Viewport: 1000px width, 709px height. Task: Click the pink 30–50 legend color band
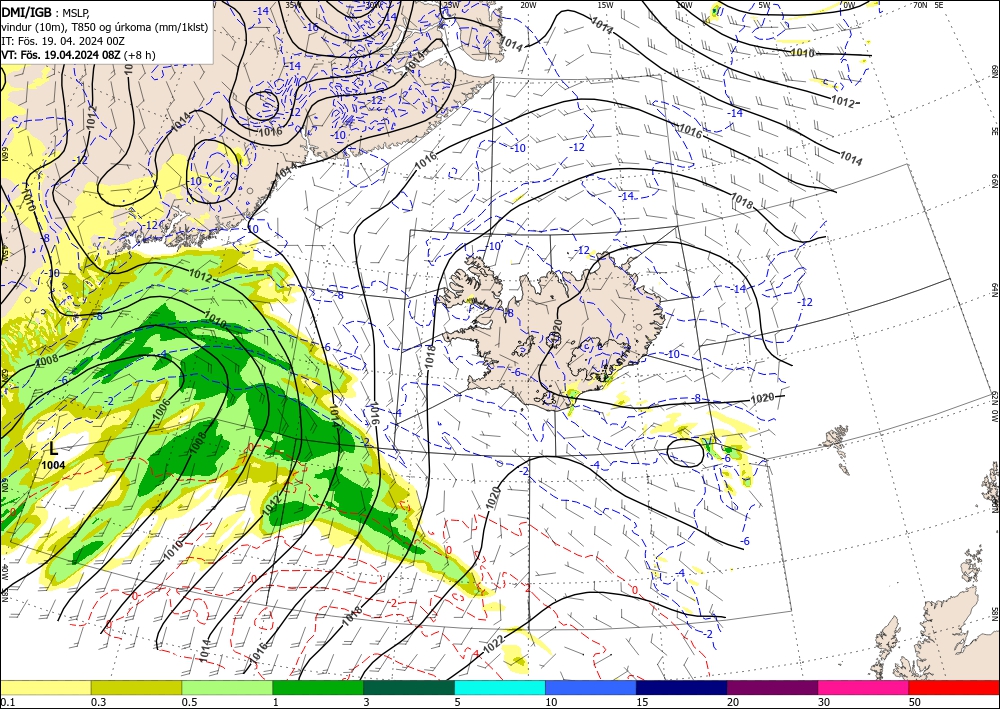pos(864,687)
